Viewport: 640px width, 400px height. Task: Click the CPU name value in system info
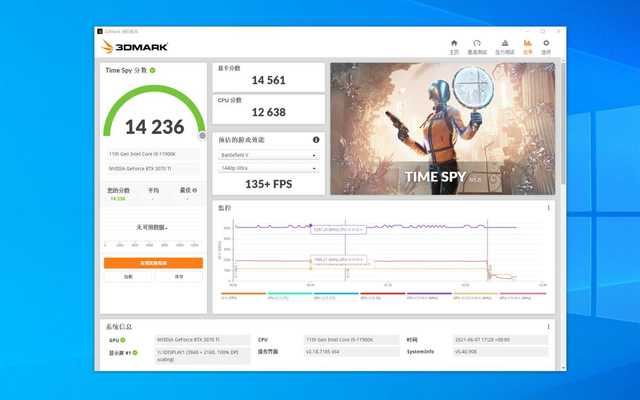coord(352,340)
